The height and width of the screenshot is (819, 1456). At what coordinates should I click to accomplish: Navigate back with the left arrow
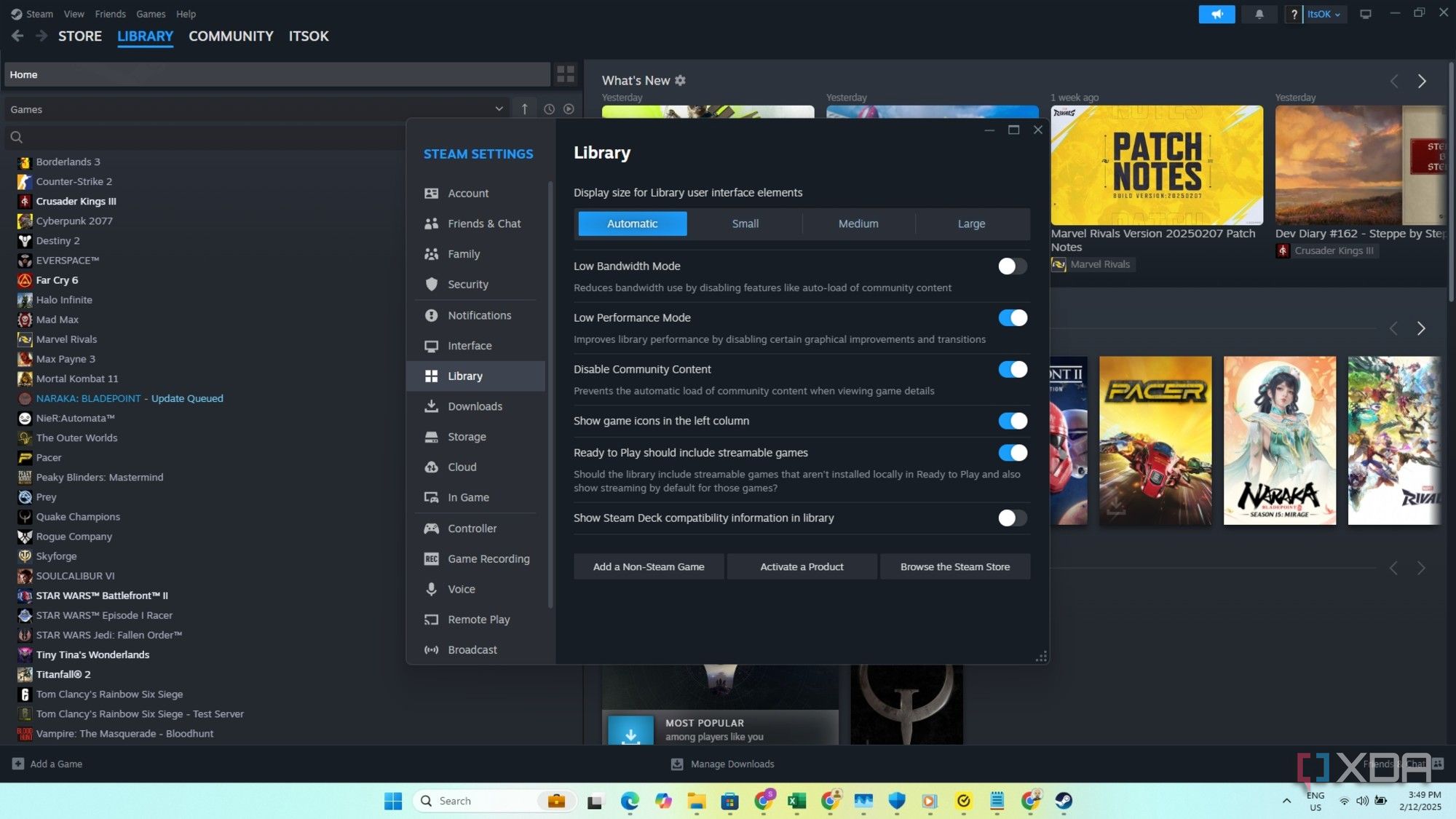point(17,36)
